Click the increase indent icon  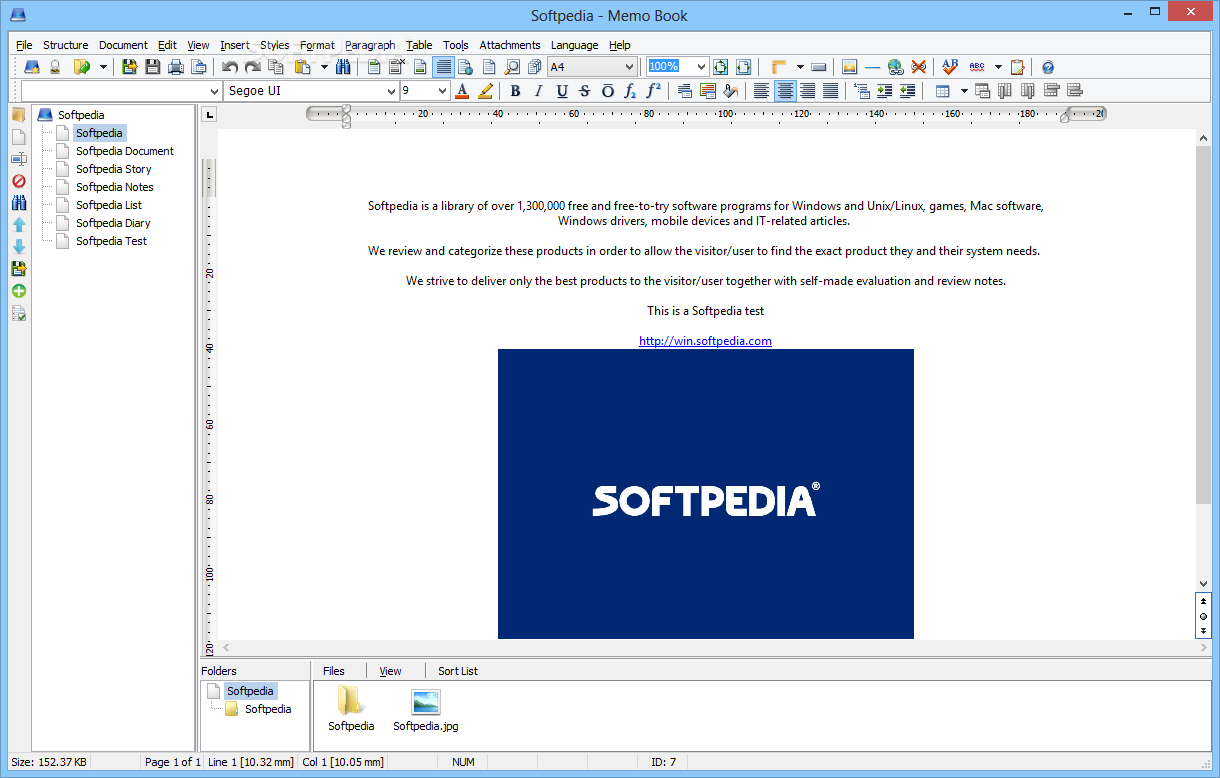tap(884, 91)
